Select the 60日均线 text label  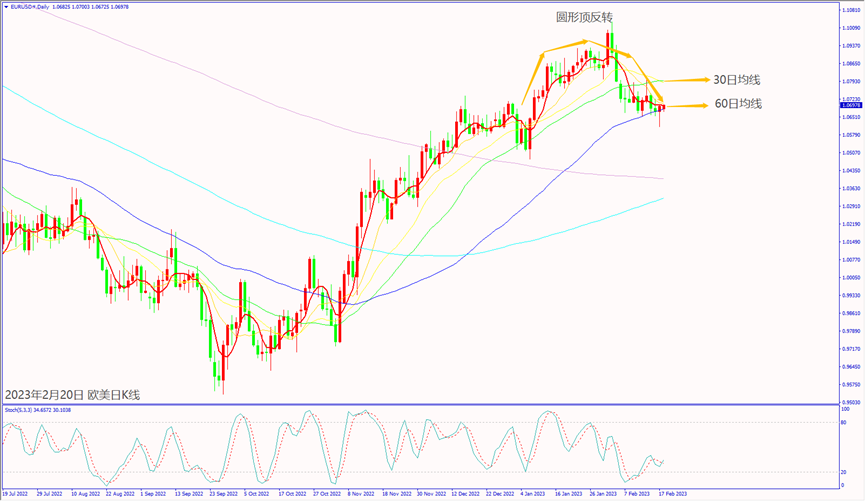pos(737,103)
